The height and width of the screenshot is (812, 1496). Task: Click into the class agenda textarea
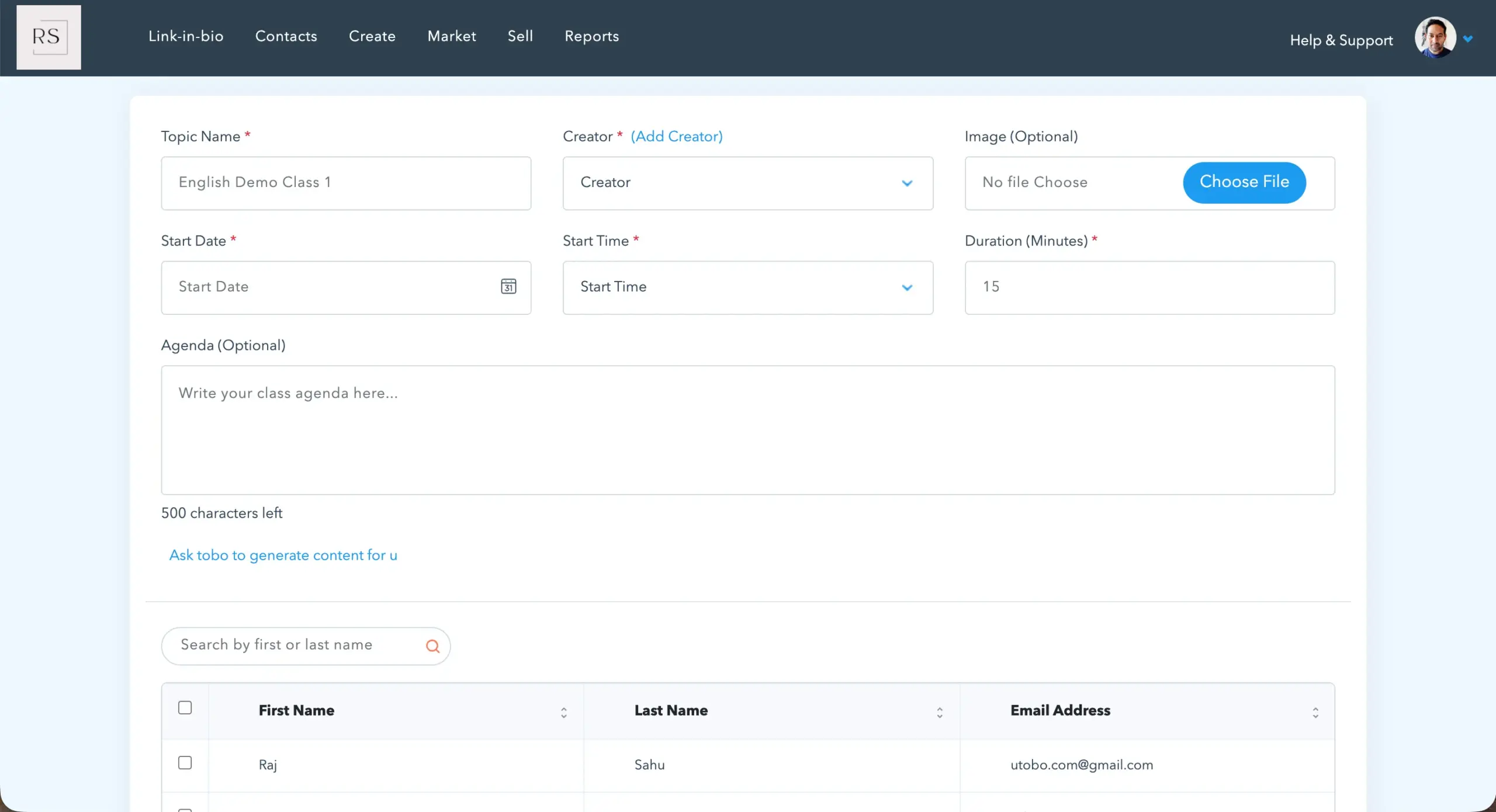click(x=748, y=430)
